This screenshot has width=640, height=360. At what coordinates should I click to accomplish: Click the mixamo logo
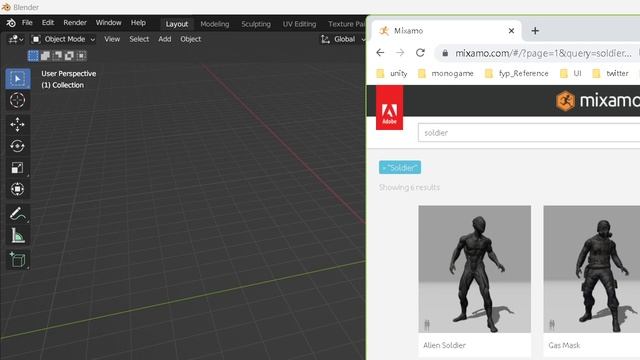(598, 100)
